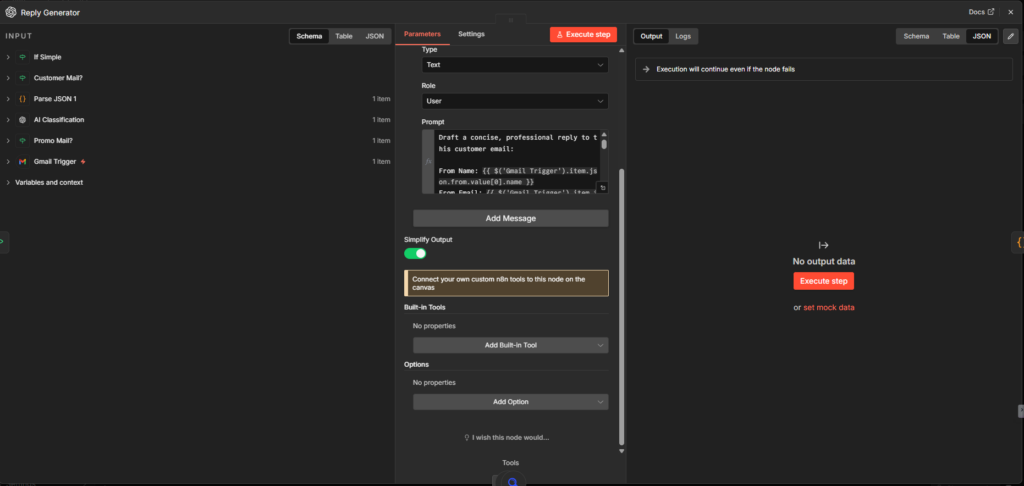
Task: Click the No output data text
Action: click(824, 261)
